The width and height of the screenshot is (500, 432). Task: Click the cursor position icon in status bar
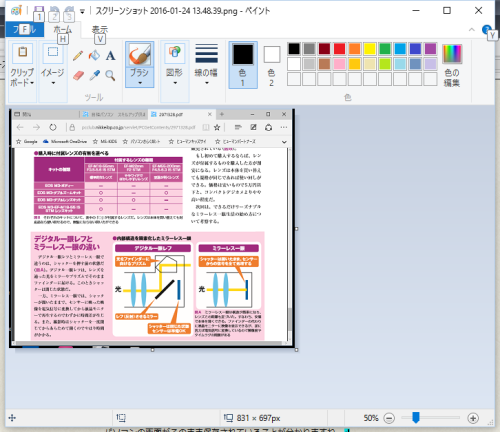(12, 418)
